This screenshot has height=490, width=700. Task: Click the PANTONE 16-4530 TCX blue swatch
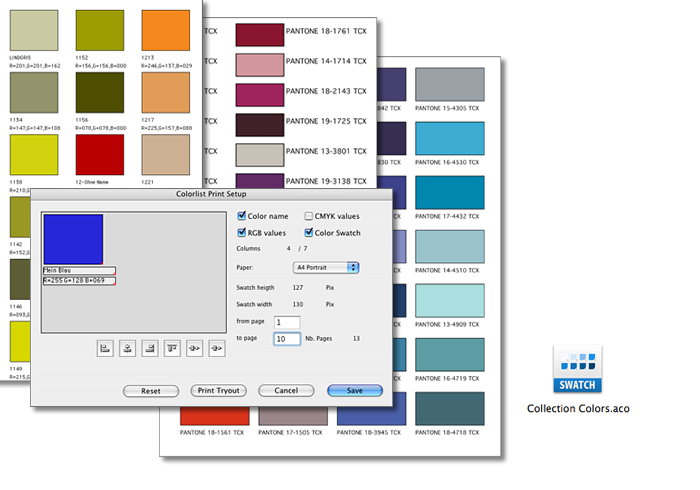[x=450, y=138]
